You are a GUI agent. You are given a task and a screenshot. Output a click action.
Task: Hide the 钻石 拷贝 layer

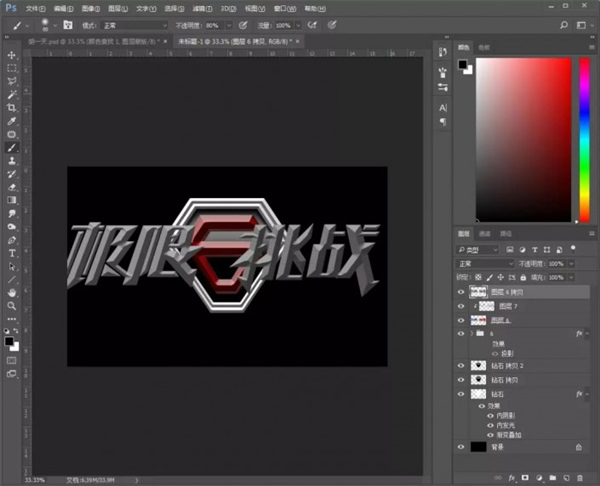(461, 380)
